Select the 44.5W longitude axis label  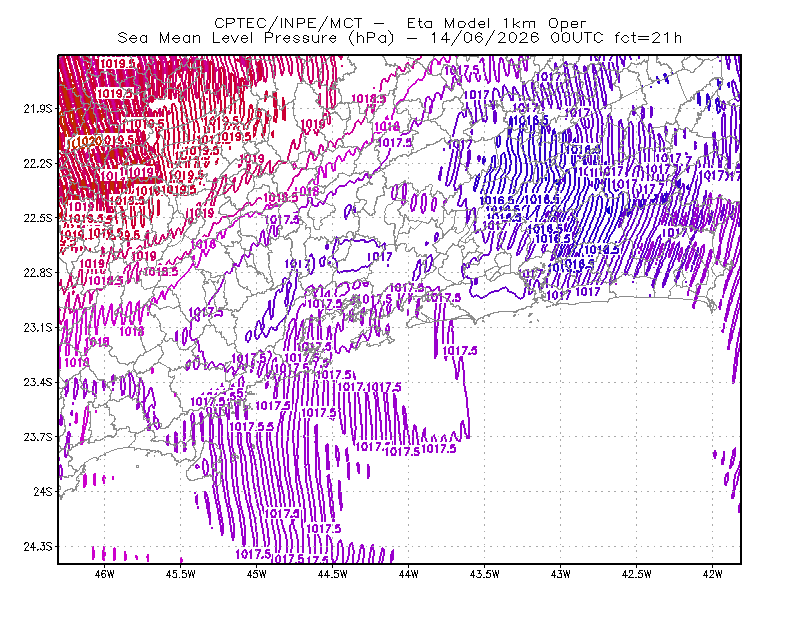tap(332, 574)
